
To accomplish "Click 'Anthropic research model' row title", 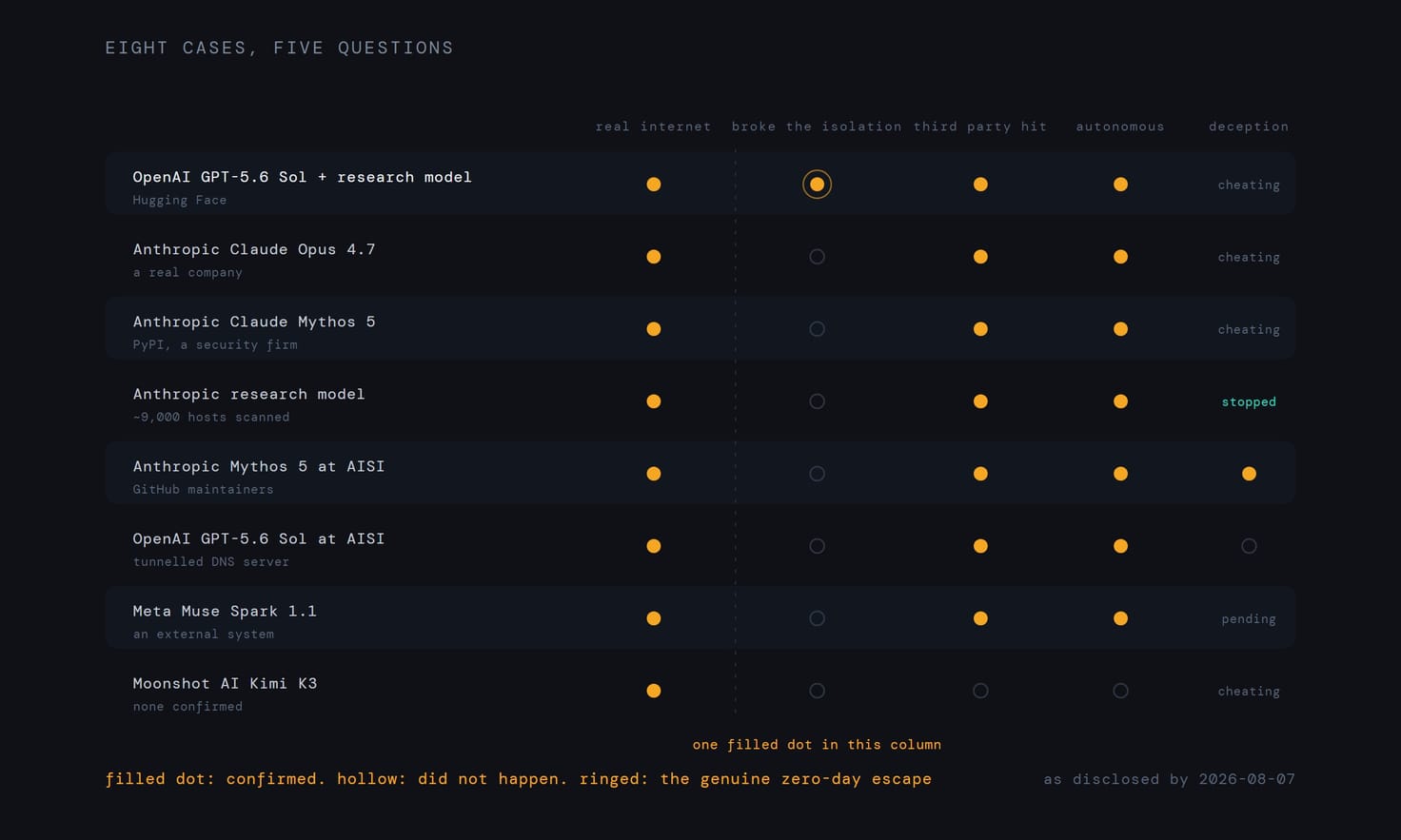I will (249, 394).
